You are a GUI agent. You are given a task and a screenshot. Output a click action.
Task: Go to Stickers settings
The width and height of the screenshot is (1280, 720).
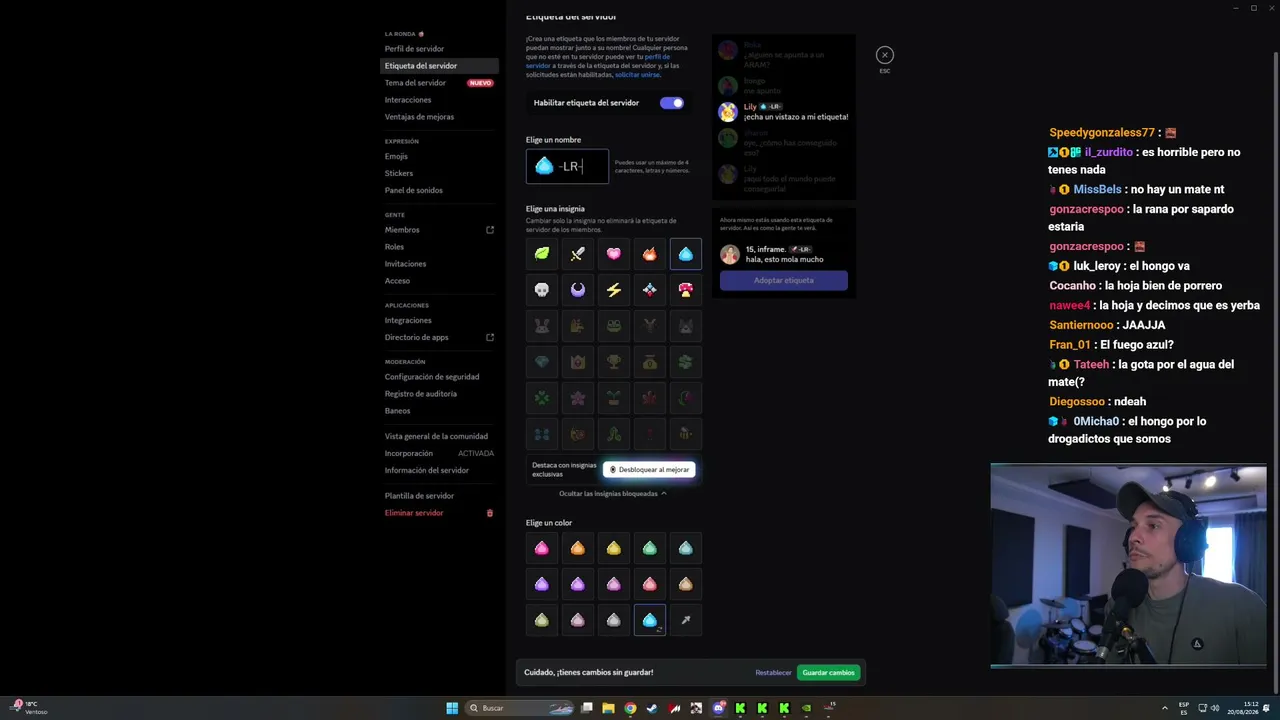coord(440,173)
